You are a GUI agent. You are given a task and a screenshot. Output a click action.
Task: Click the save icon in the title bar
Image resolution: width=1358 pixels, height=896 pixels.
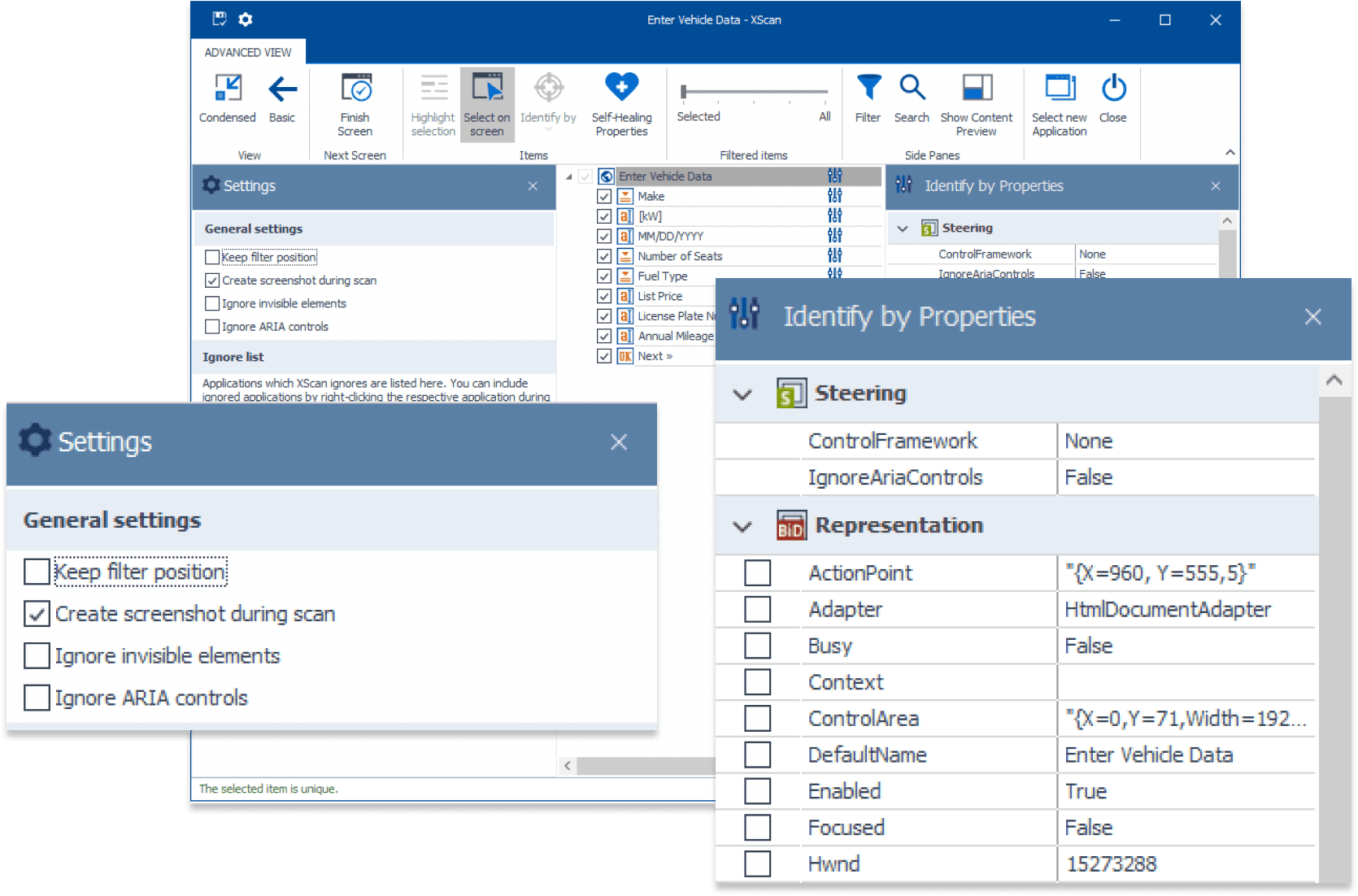218,20
